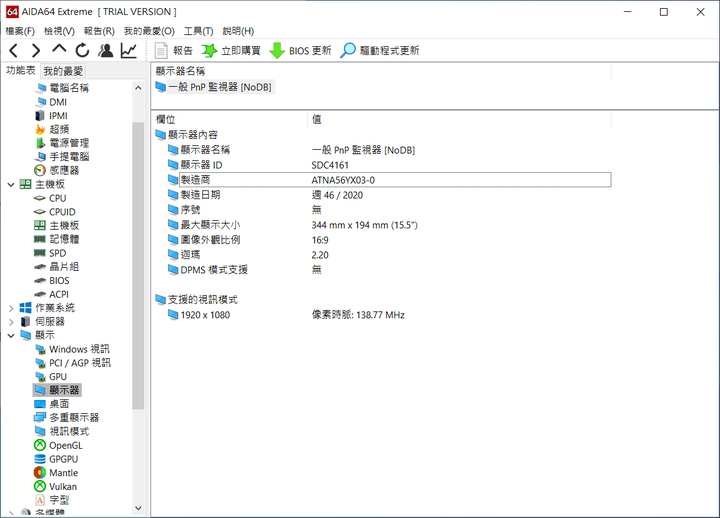Go forward with the right arrow button

36,51
